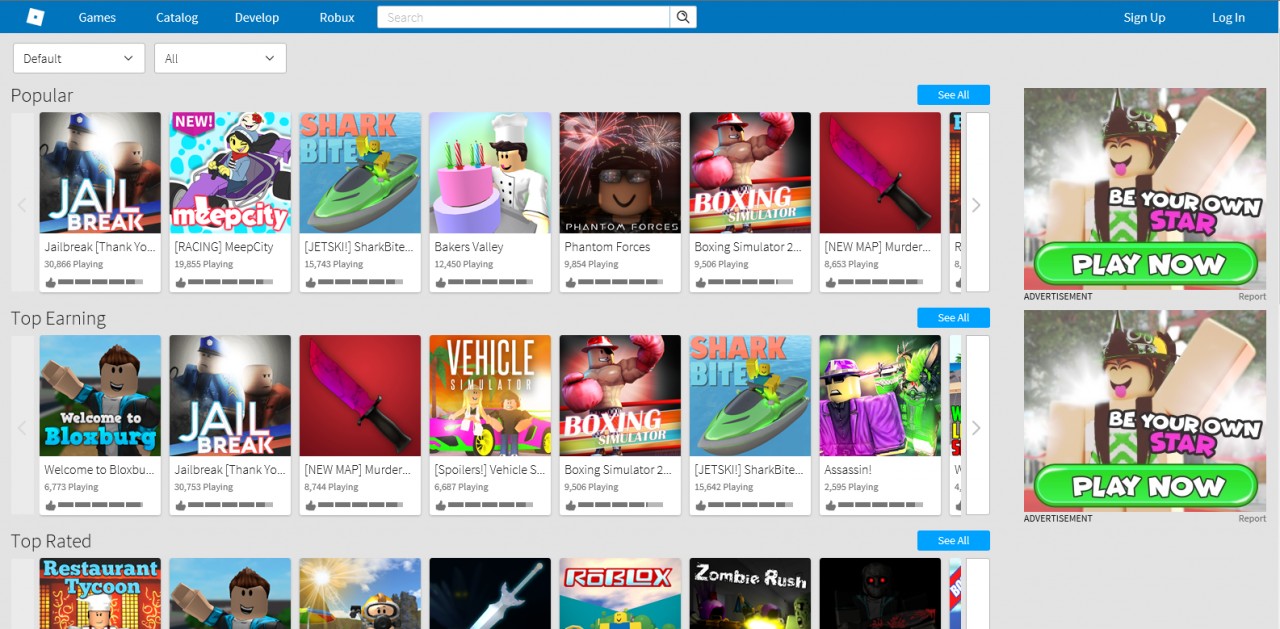Report the lower advertisement
1280x629 pixels.
click(x=1252, y=519)
